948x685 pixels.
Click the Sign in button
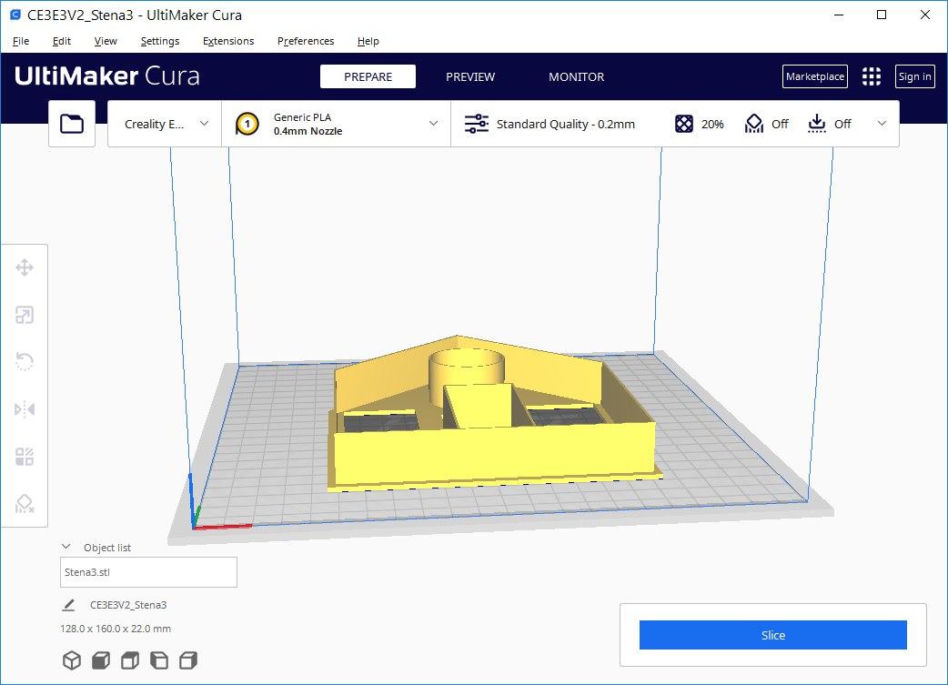[915, 76]
